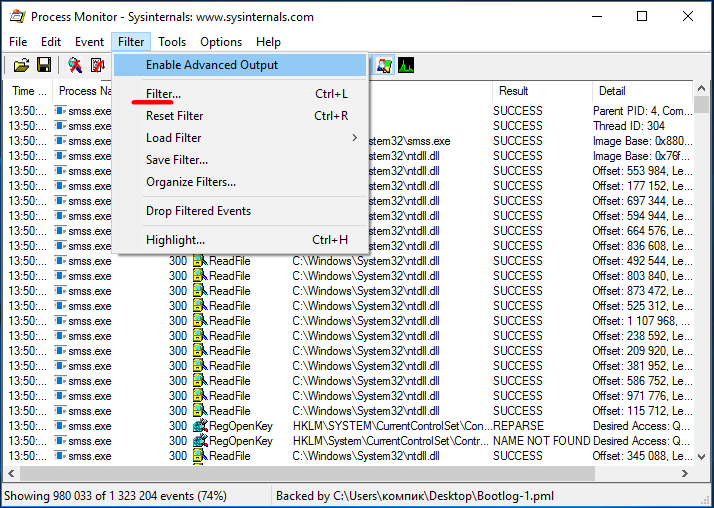
Task: Expand the Load Filter submenu
Action: tap(240, 138)
